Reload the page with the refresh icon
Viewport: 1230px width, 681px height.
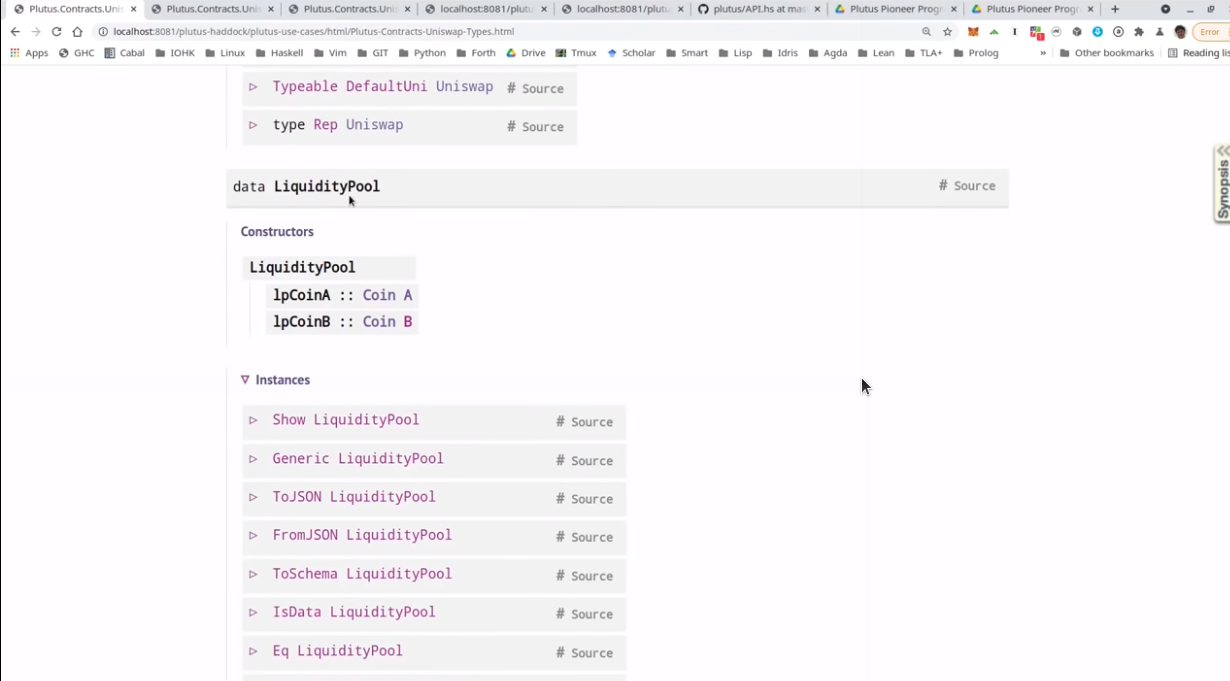(56, 32)
